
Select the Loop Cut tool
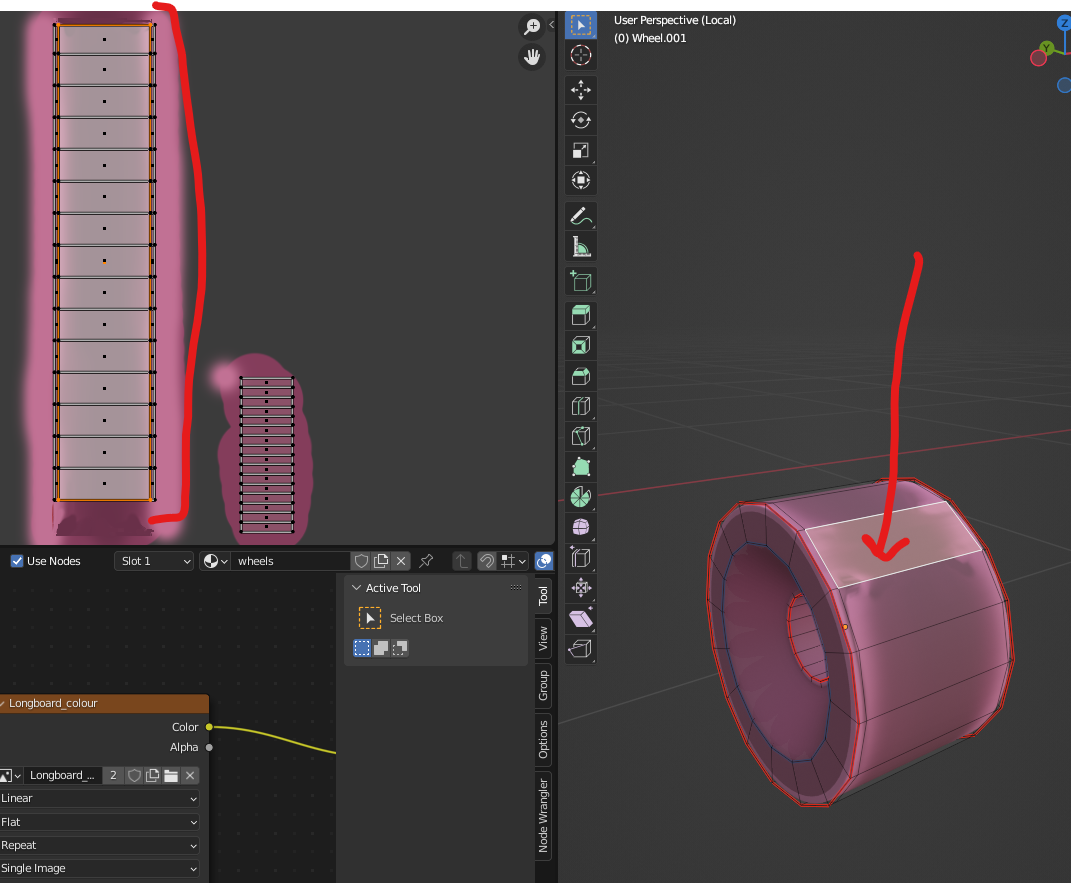point(580,406)
